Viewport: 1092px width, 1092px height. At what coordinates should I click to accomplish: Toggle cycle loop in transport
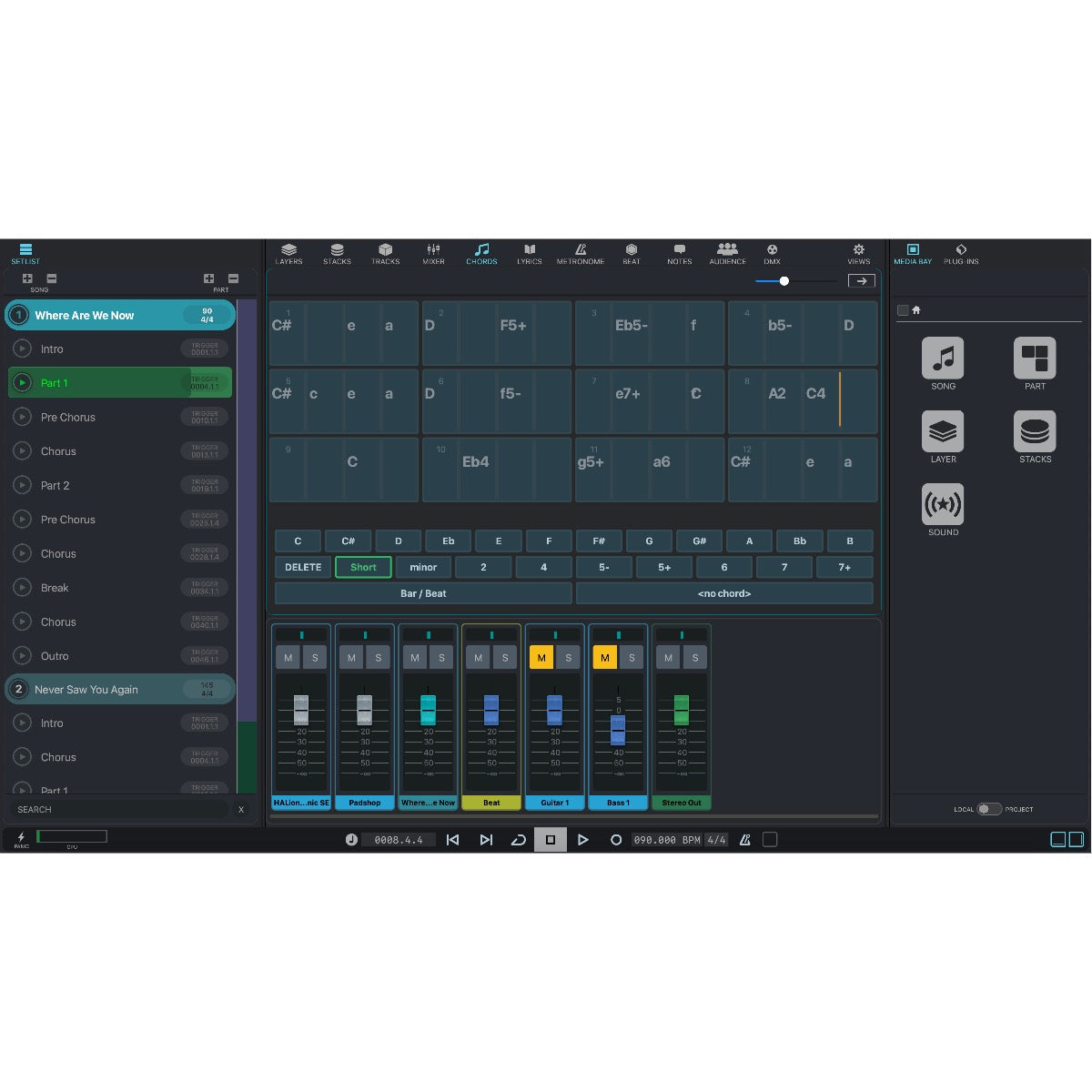(x=519, y=840)
